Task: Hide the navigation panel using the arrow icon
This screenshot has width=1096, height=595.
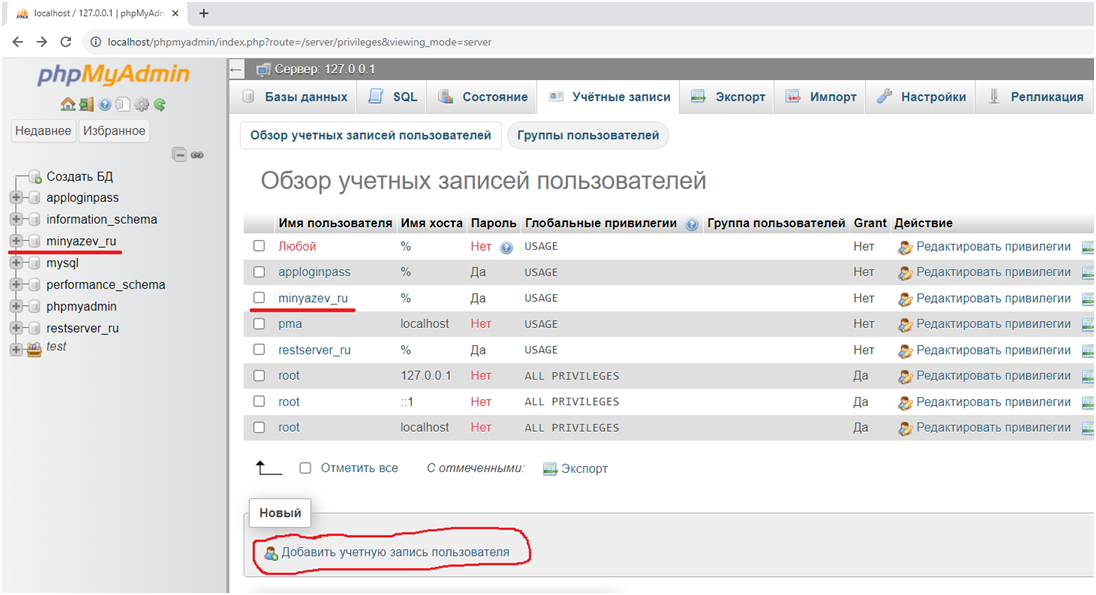Action: [x=236, y=69]
